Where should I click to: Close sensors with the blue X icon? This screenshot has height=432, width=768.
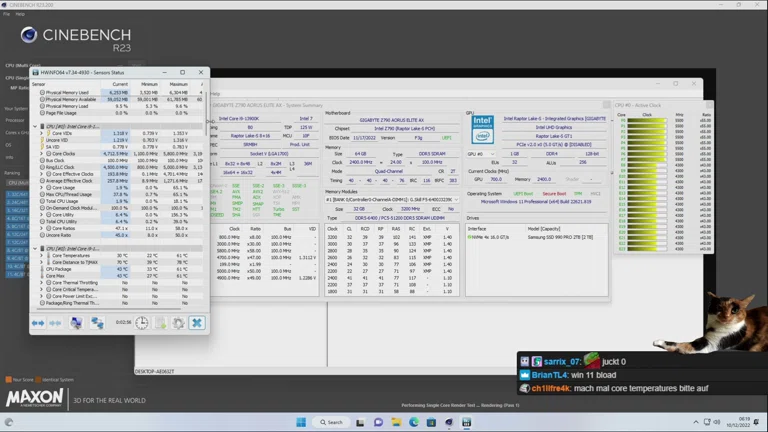point(197,323)
